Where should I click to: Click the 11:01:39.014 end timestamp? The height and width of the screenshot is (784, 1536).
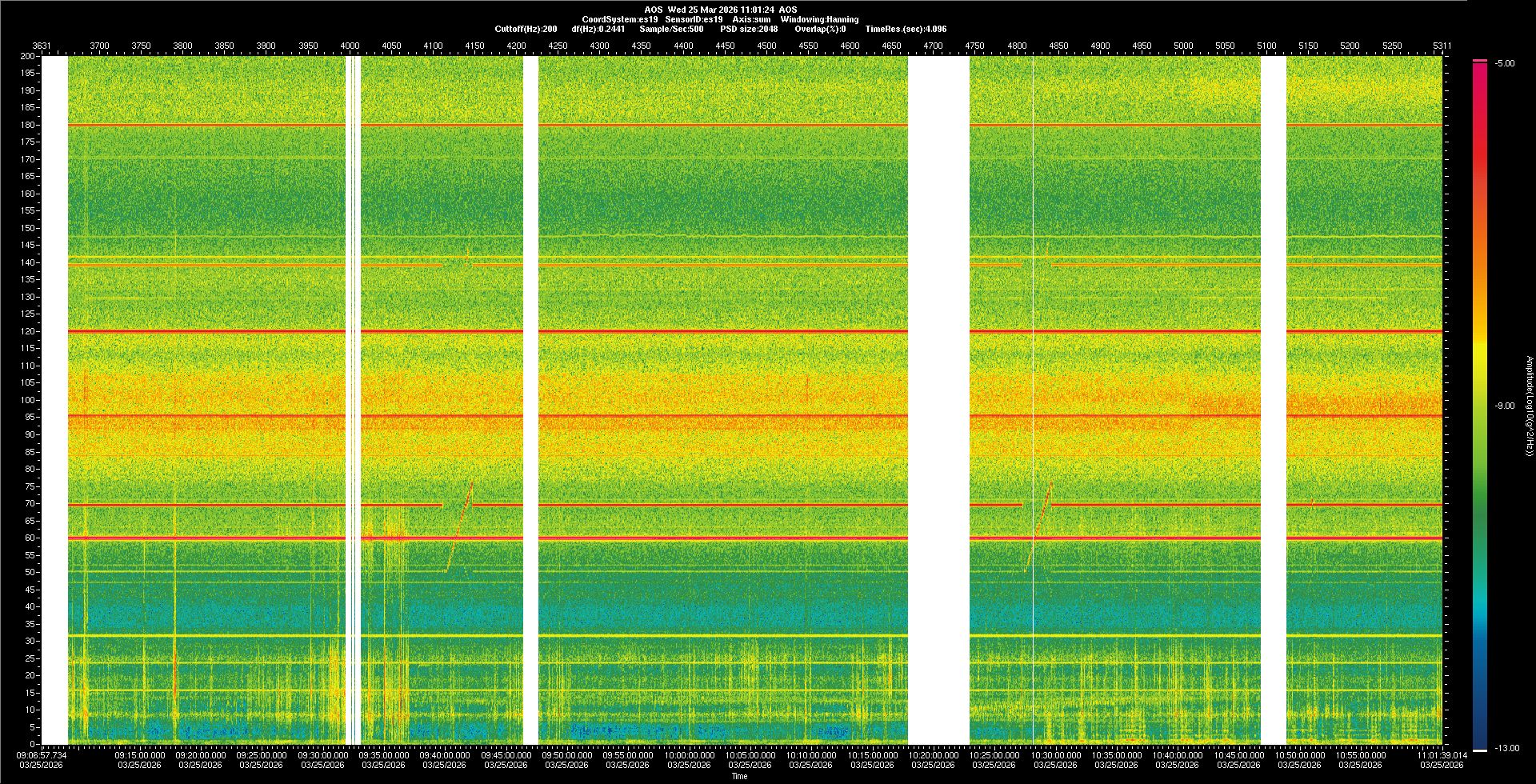(1442, 754)
